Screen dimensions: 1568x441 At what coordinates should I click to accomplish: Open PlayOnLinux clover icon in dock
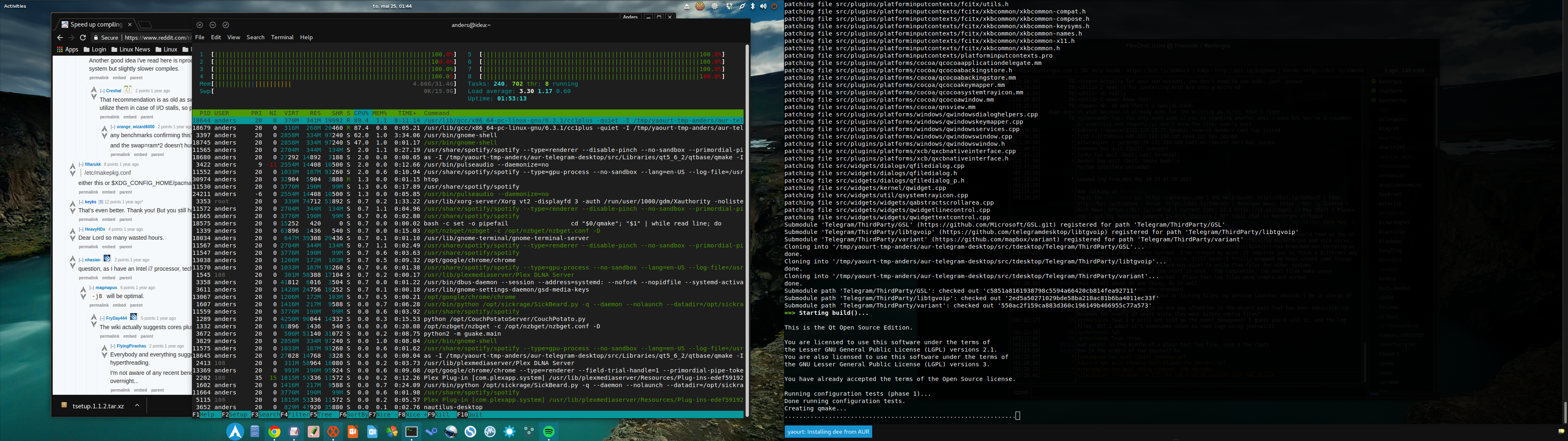[x=392, y=431]
